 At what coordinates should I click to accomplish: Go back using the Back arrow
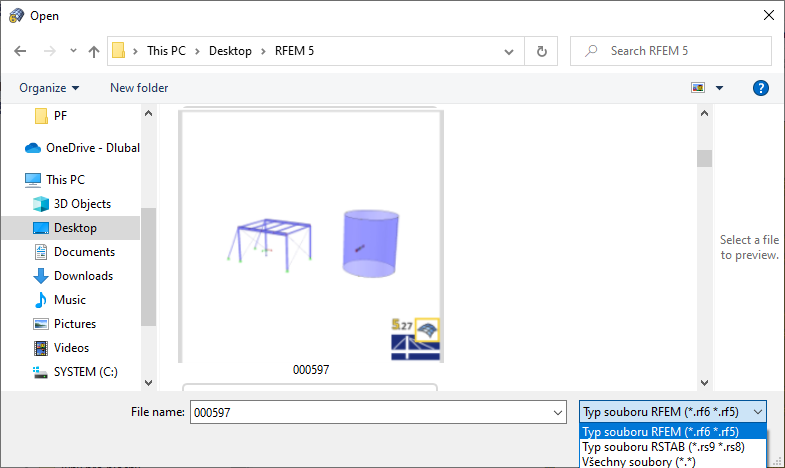click(x=20, y=51)
